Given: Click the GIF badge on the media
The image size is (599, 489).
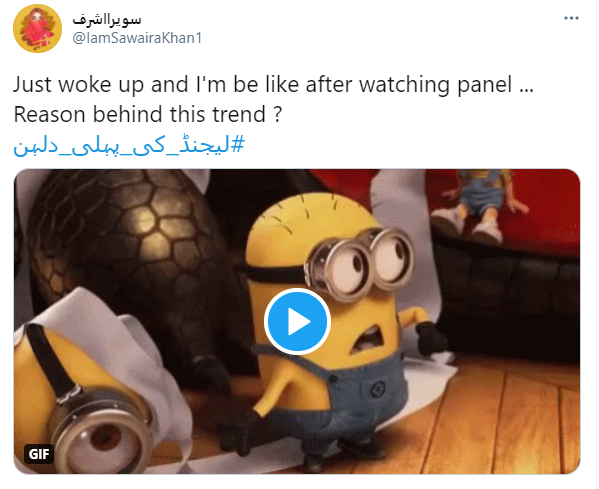Looking at the screenshot, I should click(x=39, y=454).
